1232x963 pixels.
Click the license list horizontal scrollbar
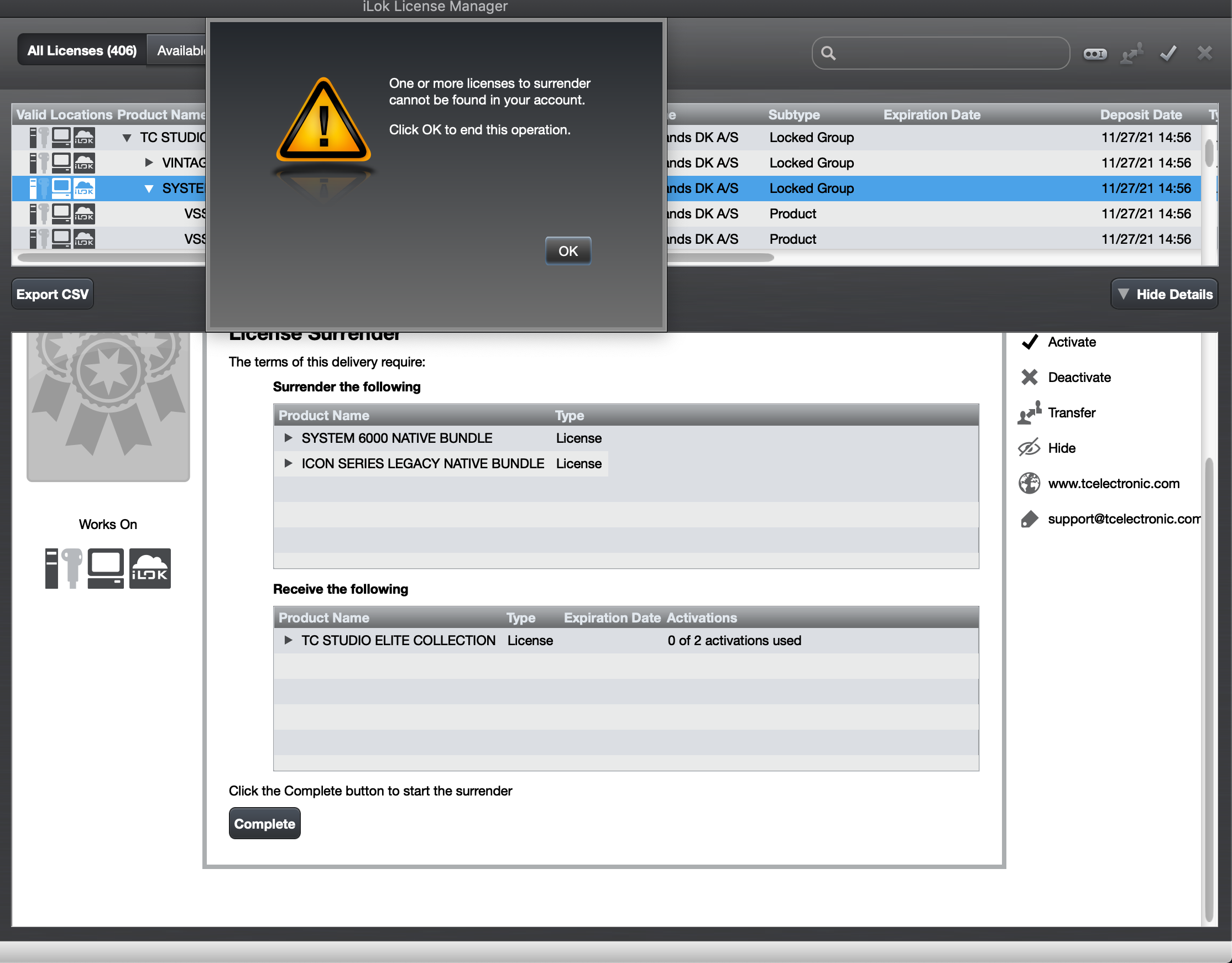click(x=395, y=258)
